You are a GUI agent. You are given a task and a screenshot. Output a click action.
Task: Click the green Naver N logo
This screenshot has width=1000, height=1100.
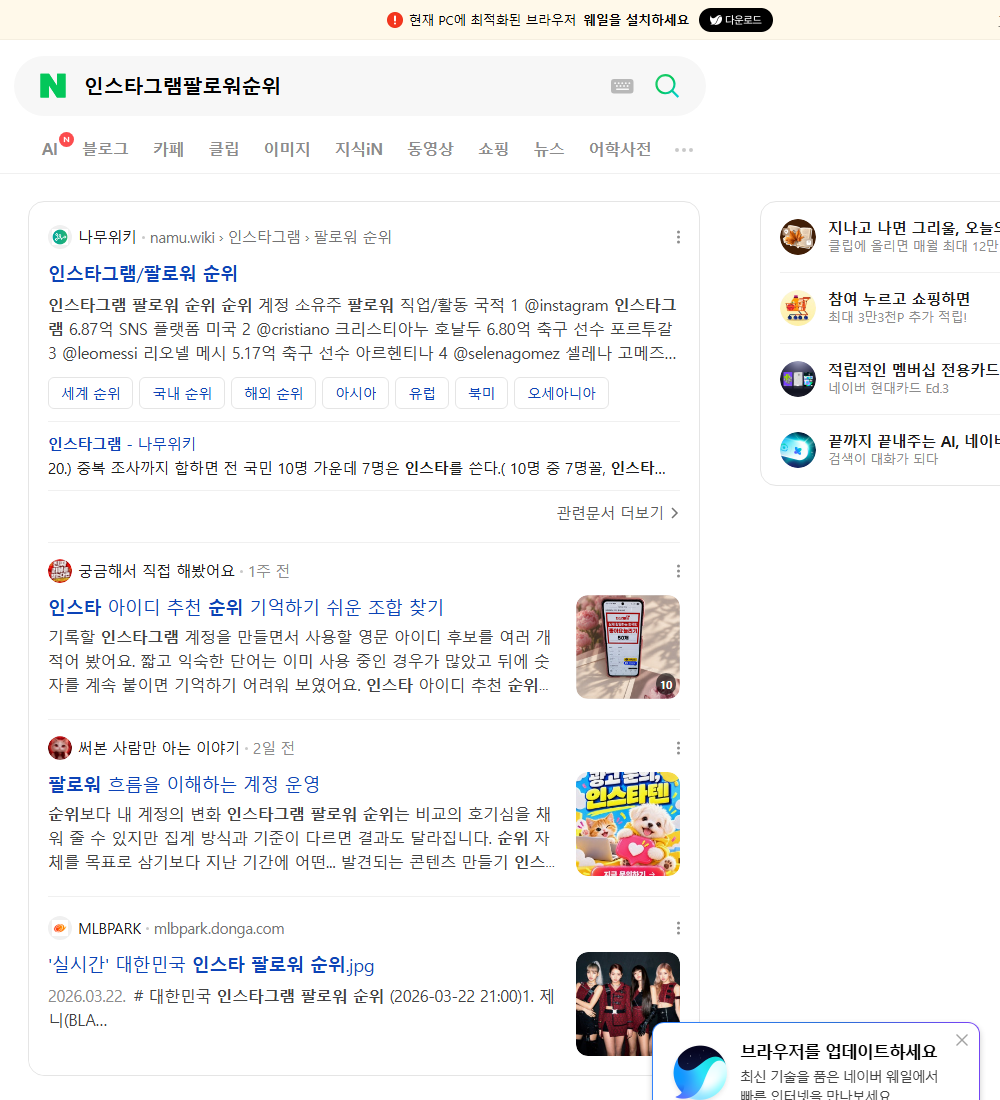pyautogui.click(x=53, y=86)
